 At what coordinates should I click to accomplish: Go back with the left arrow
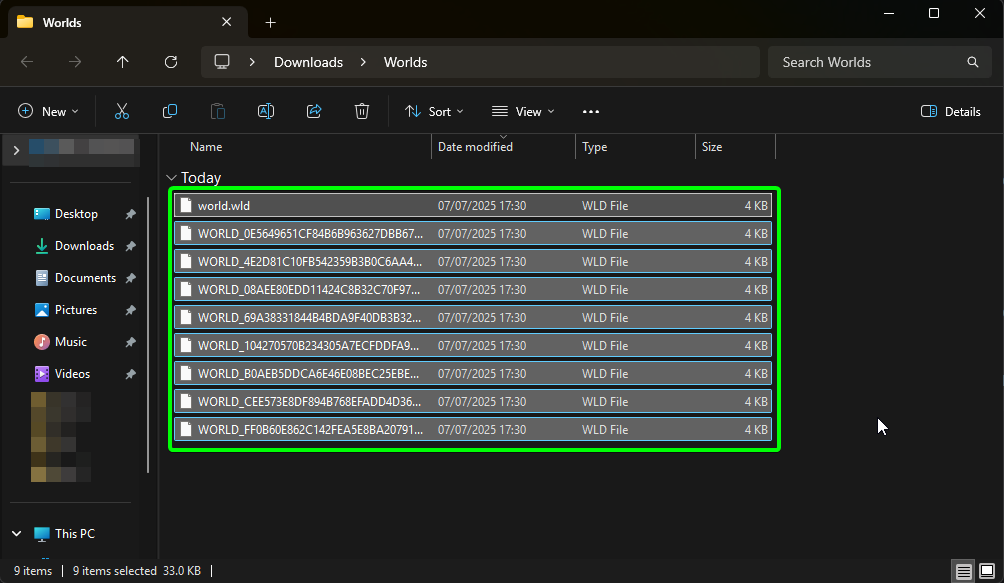point(27,62)
